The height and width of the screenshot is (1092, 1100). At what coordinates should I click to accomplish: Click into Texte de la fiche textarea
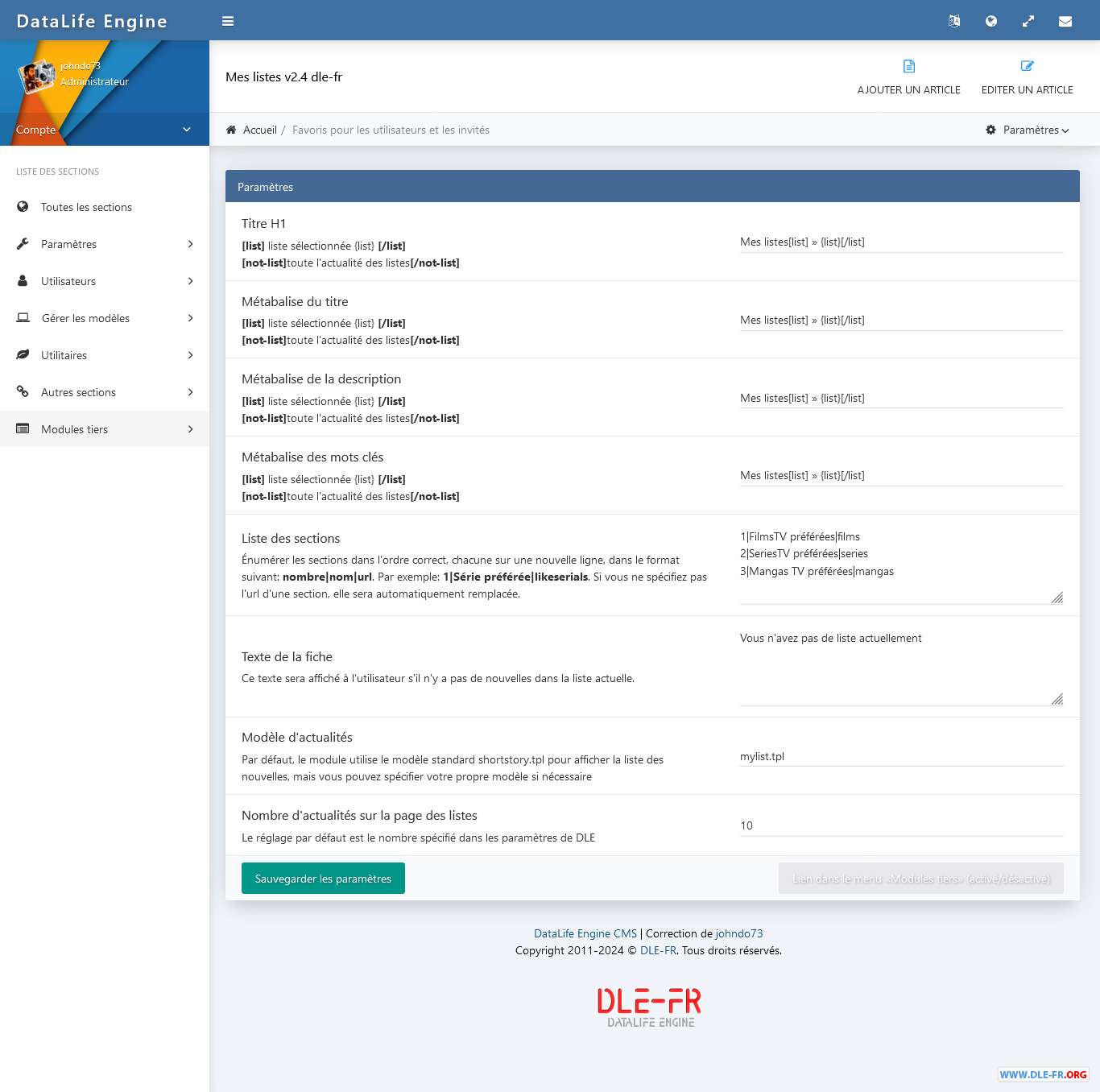pos(902,667)
